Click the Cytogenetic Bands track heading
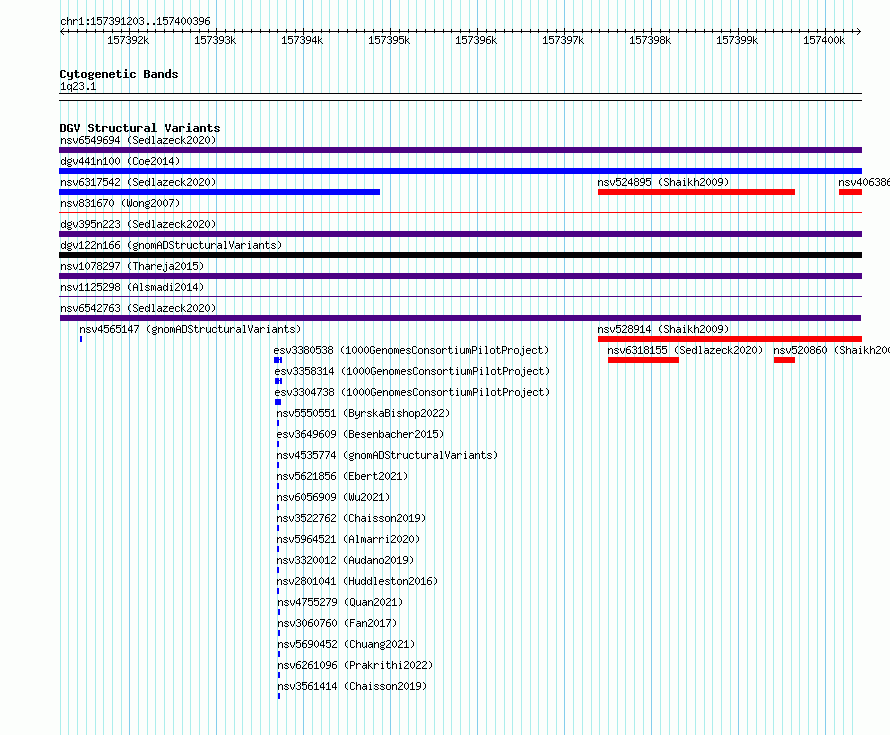890x735 pixels. tap(119, 74)
